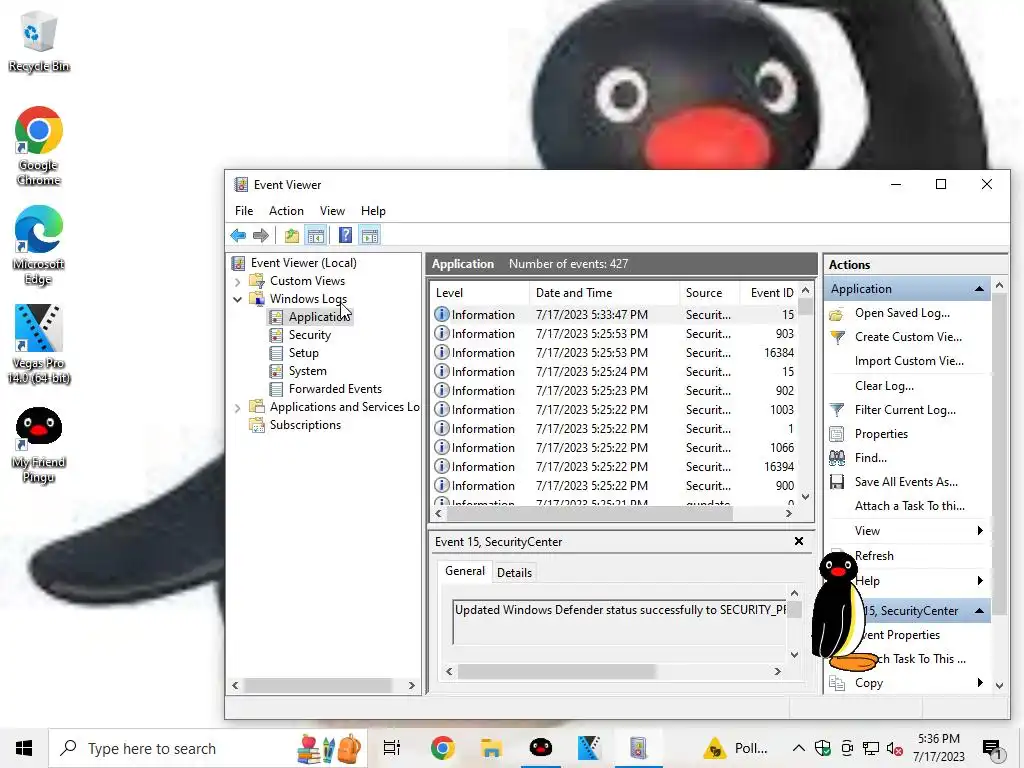Click console tree horizontal scrollbar
Viewport: 1024px width, 768px height.
coord(317,686)
